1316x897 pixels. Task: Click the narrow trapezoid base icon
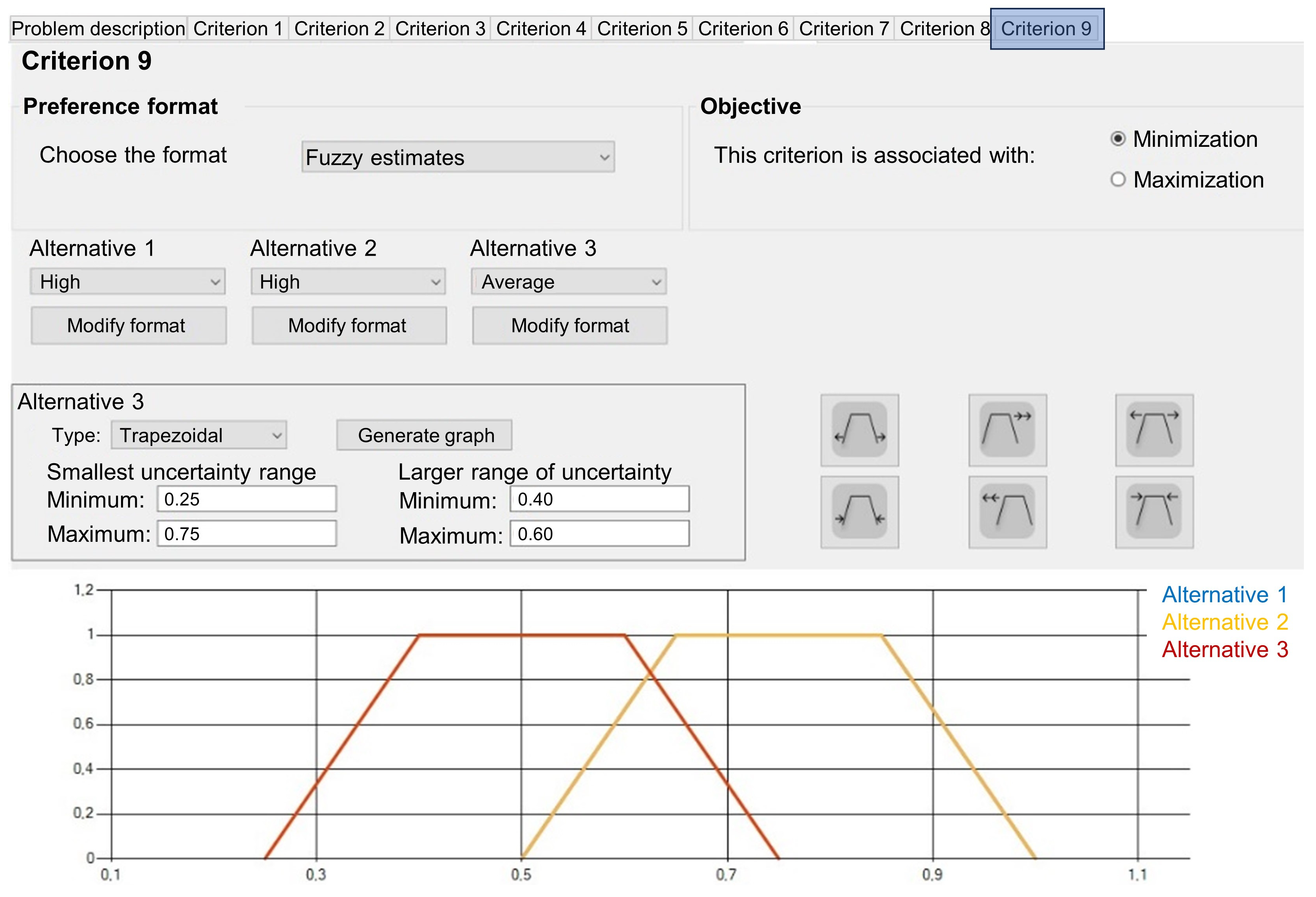click(859, 512)
